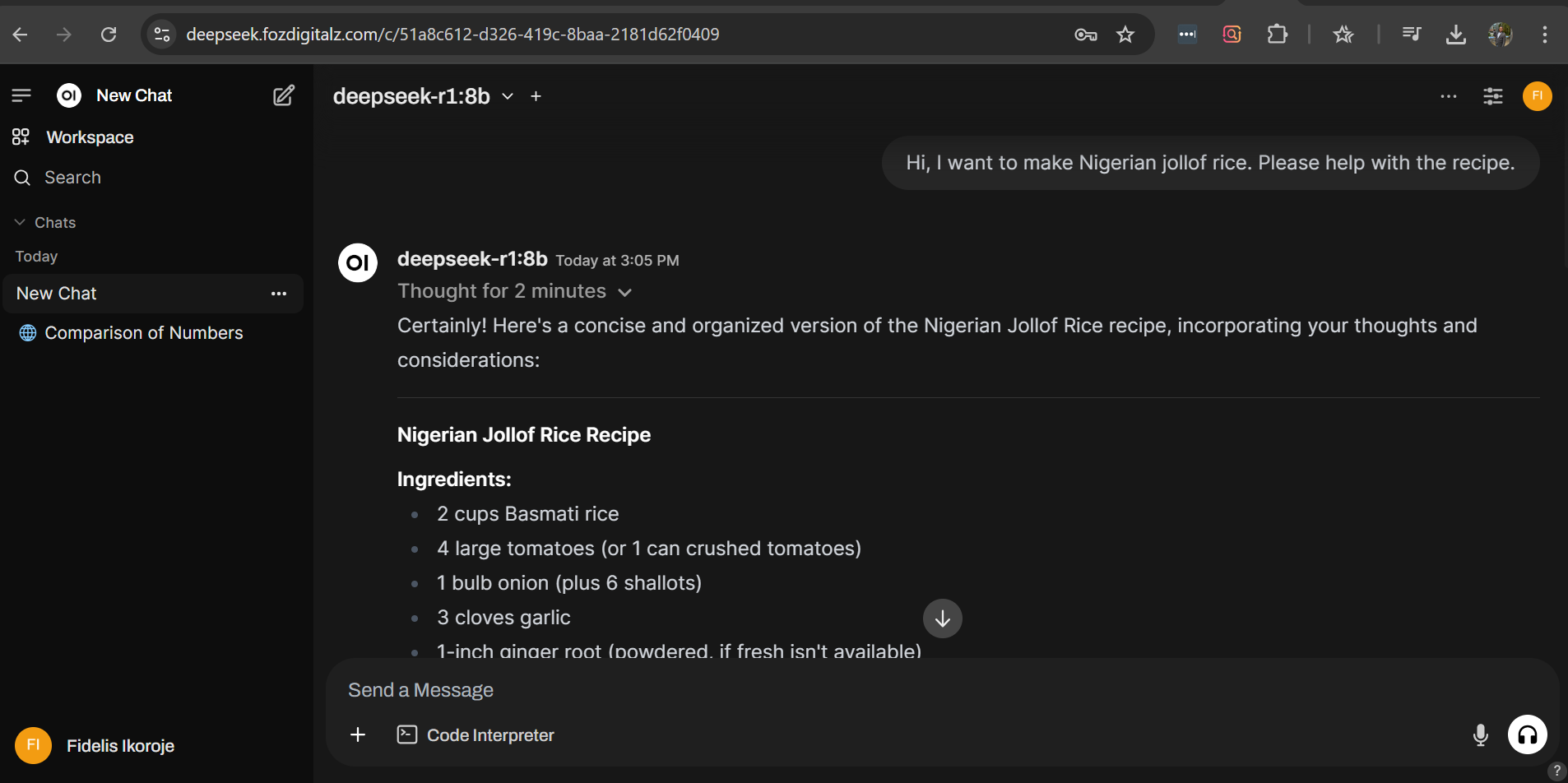Viewport: 1568px width, 783px height.
Task: Open chat options three-dot menu
Action: point(1449,96)
